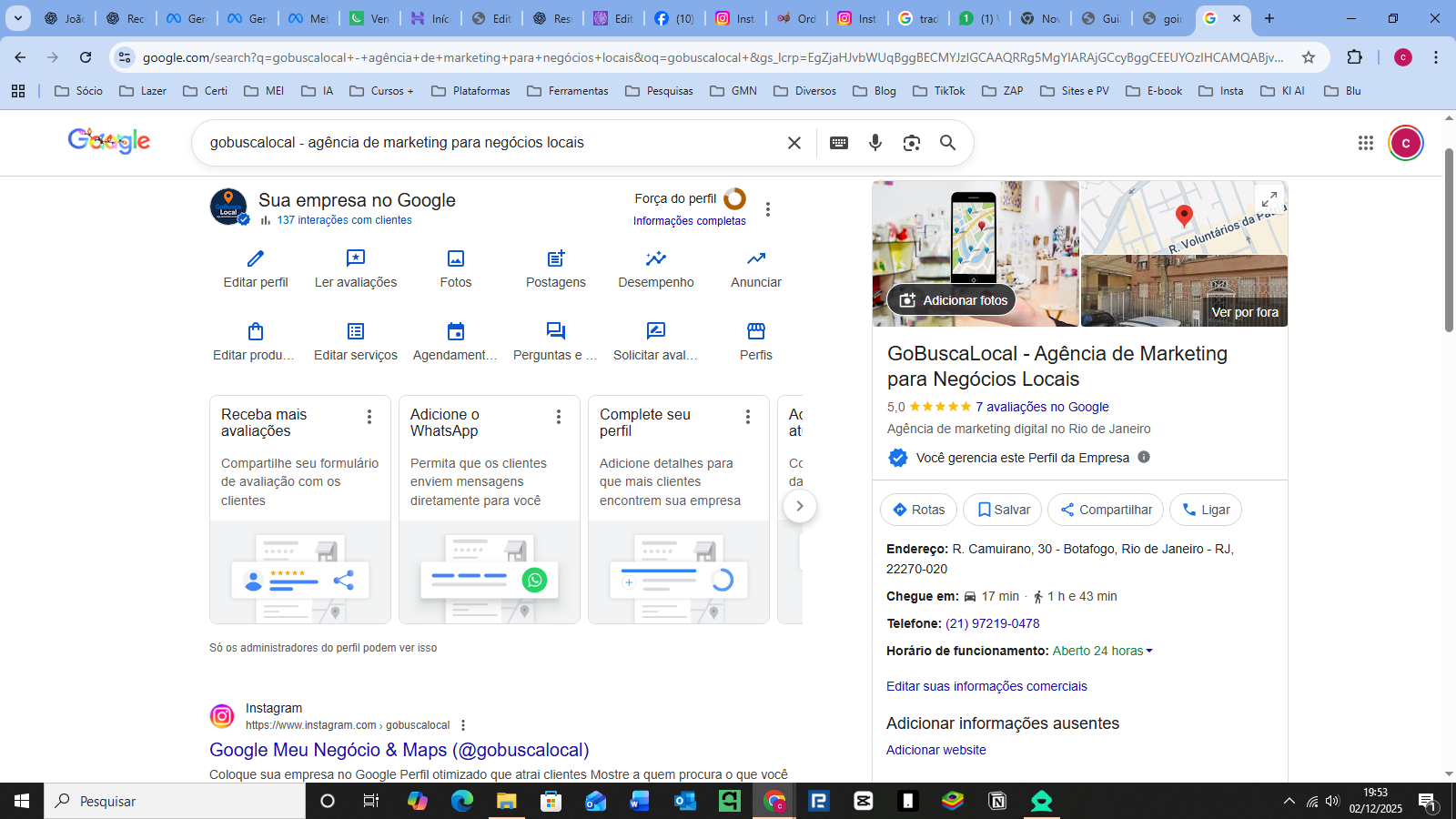Bookmark this page with star icon
The width and height of the screenshot is (1456, 819).
point(1309,57)
